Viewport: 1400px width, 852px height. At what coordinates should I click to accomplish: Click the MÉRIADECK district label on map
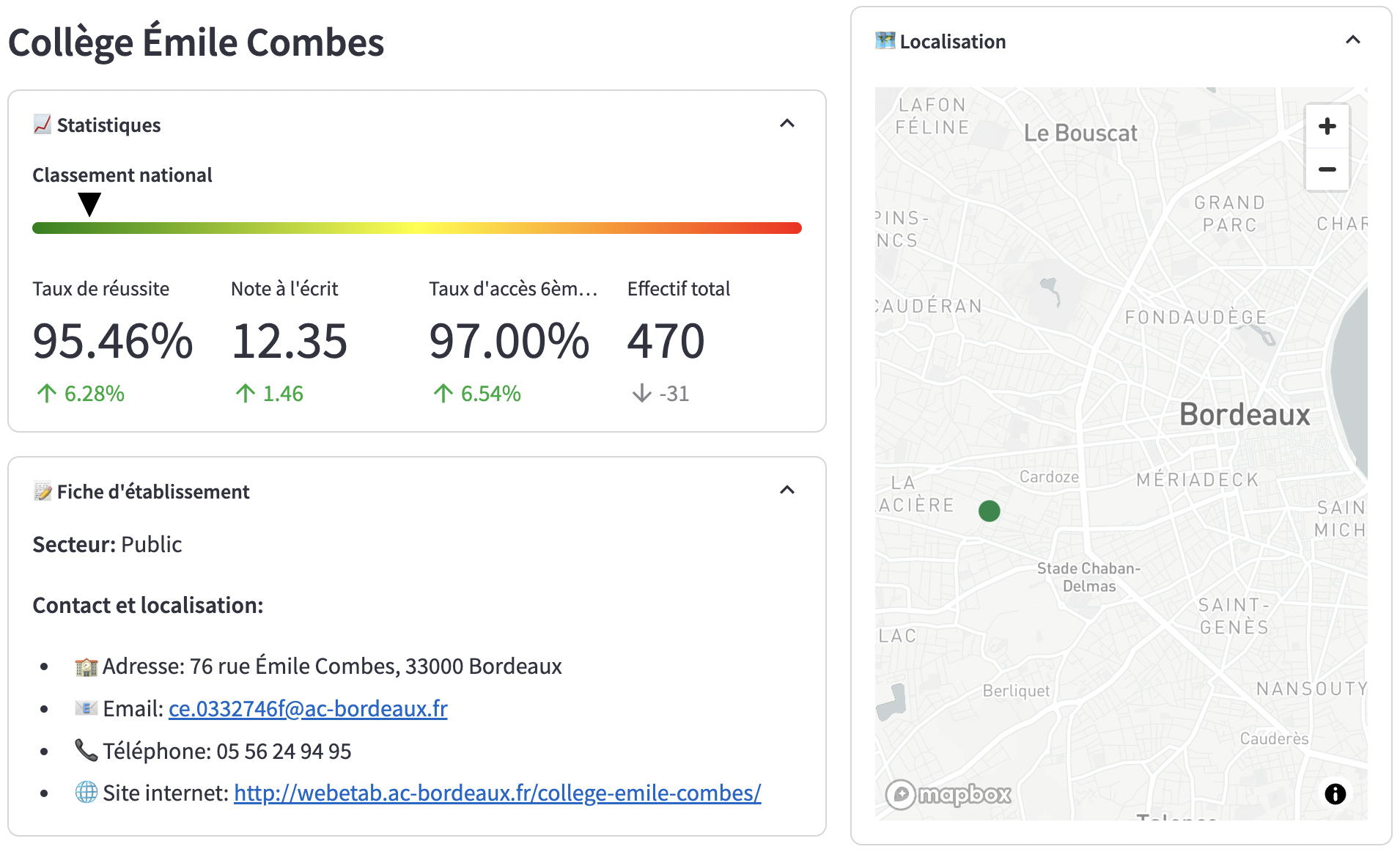(1198, 480)
